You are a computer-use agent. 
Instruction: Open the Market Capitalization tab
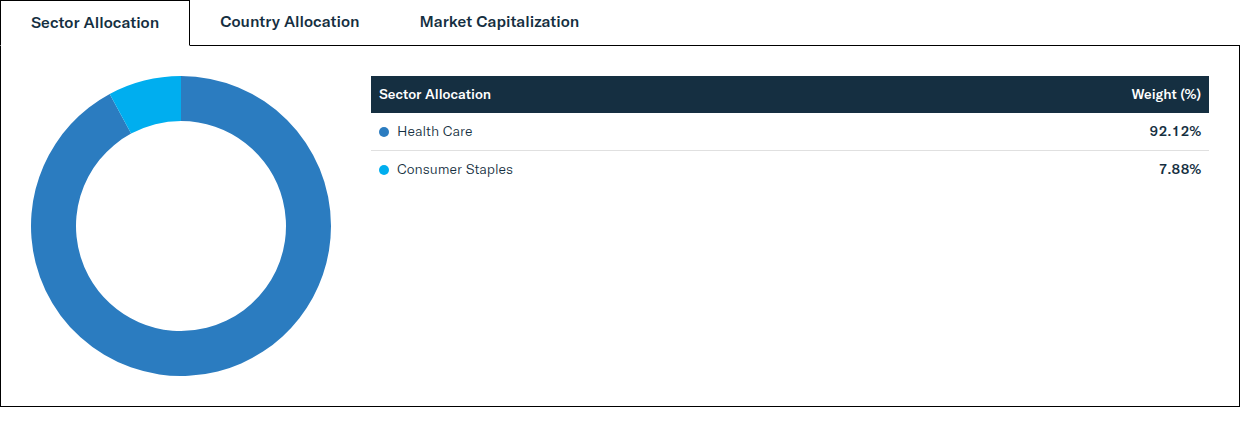click(x=499, y=22)
